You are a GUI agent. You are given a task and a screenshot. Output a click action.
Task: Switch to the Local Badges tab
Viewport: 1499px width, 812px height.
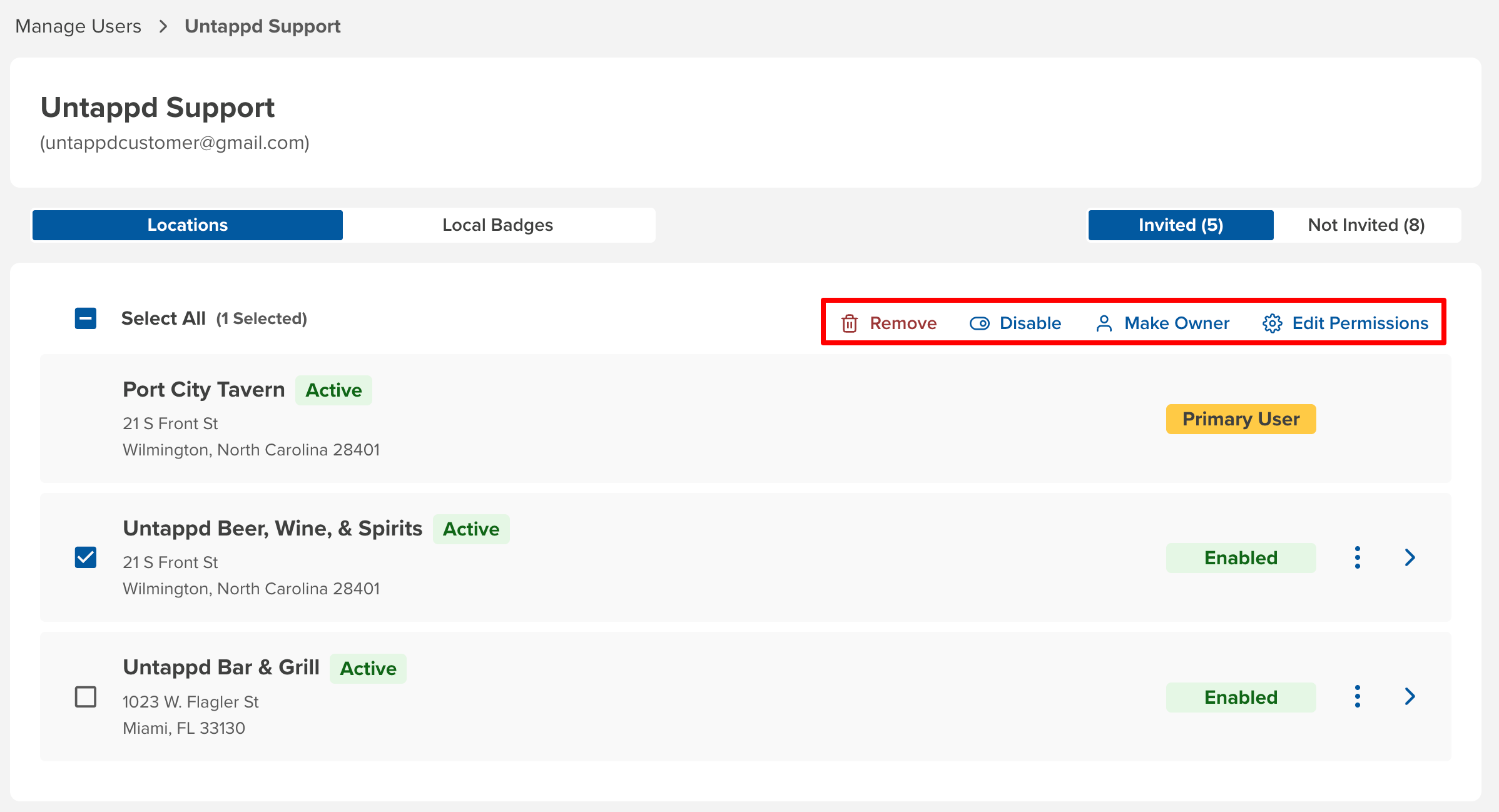click(x=498, y=225)
